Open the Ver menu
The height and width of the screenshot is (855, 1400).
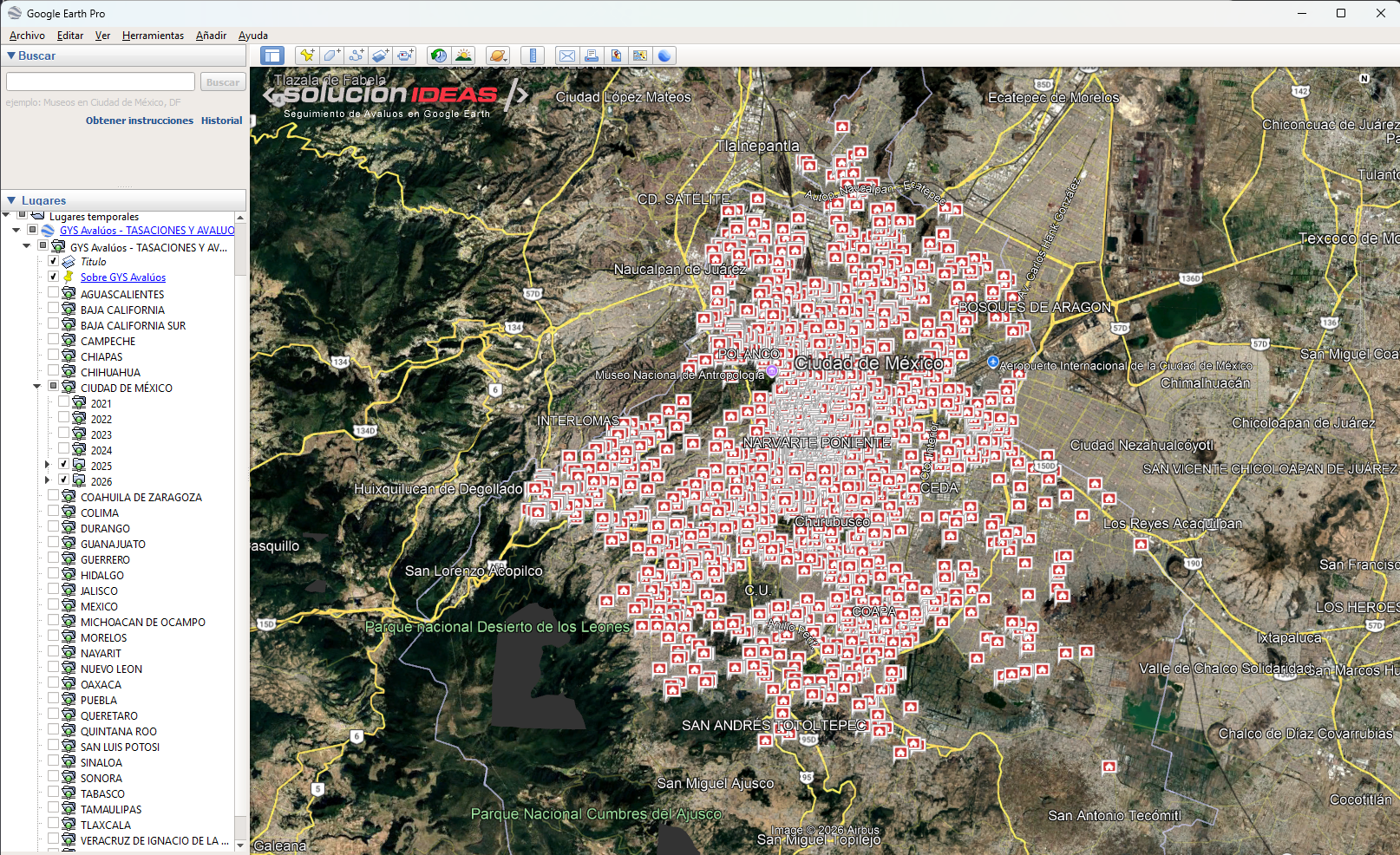pos(101,36)
